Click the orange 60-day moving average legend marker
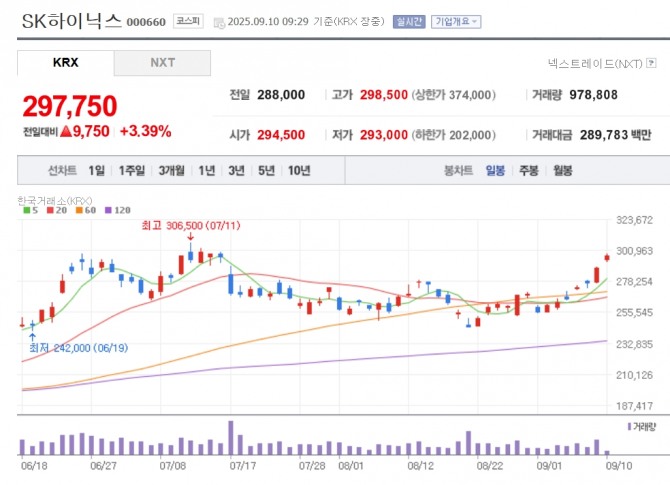 pyautogui.click(x=77, y=211)
